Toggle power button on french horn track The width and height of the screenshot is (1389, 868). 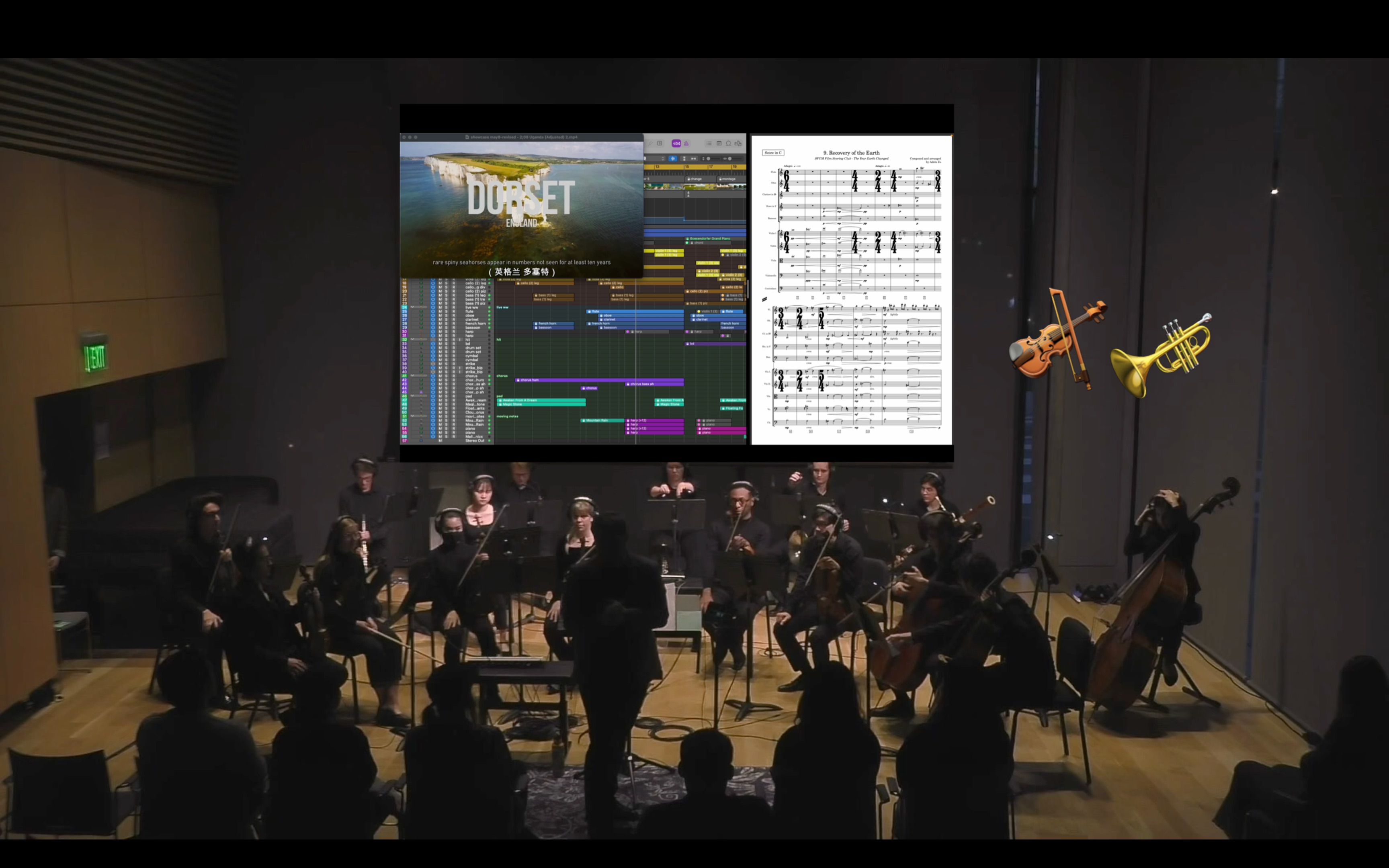433,324
